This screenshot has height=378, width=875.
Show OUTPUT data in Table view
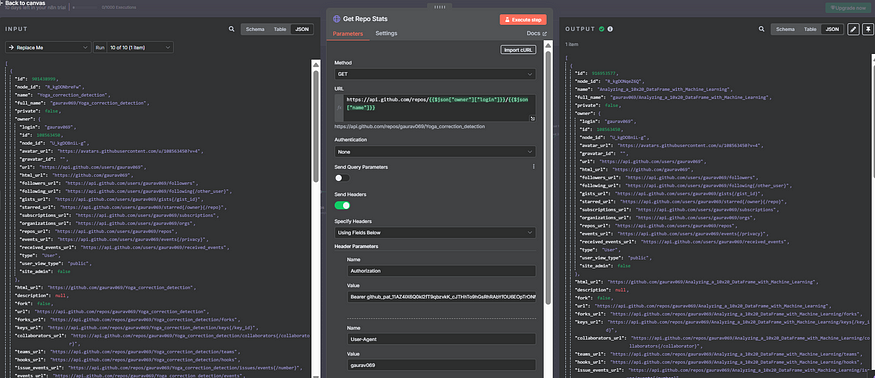tap(810, 29)
